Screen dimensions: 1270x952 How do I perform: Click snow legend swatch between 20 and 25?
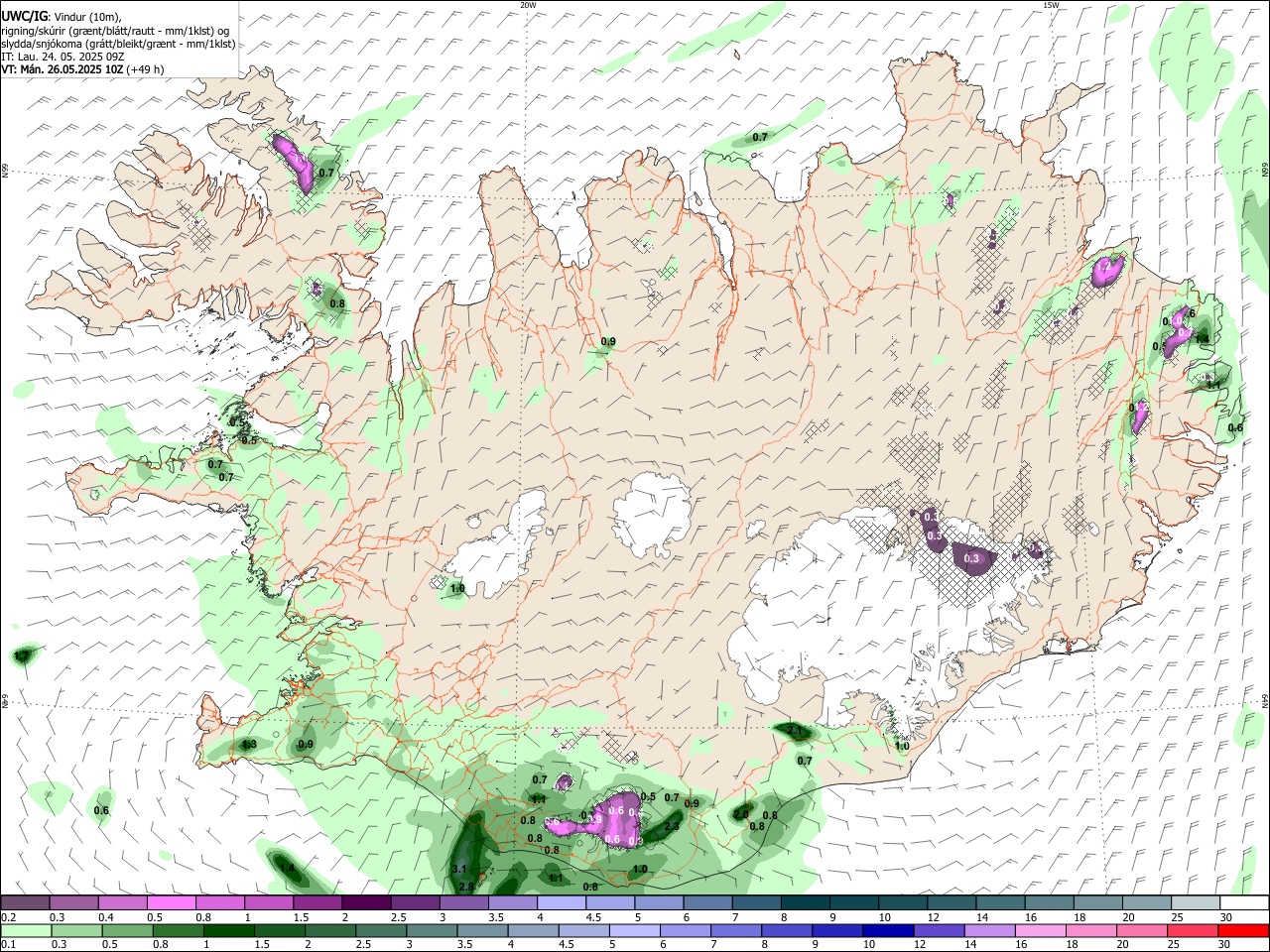pos(1148,902)
